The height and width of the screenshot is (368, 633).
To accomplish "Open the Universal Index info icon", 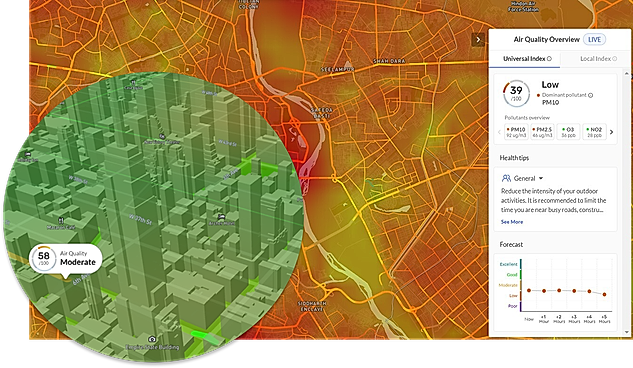I will click(x=549, y=59).
